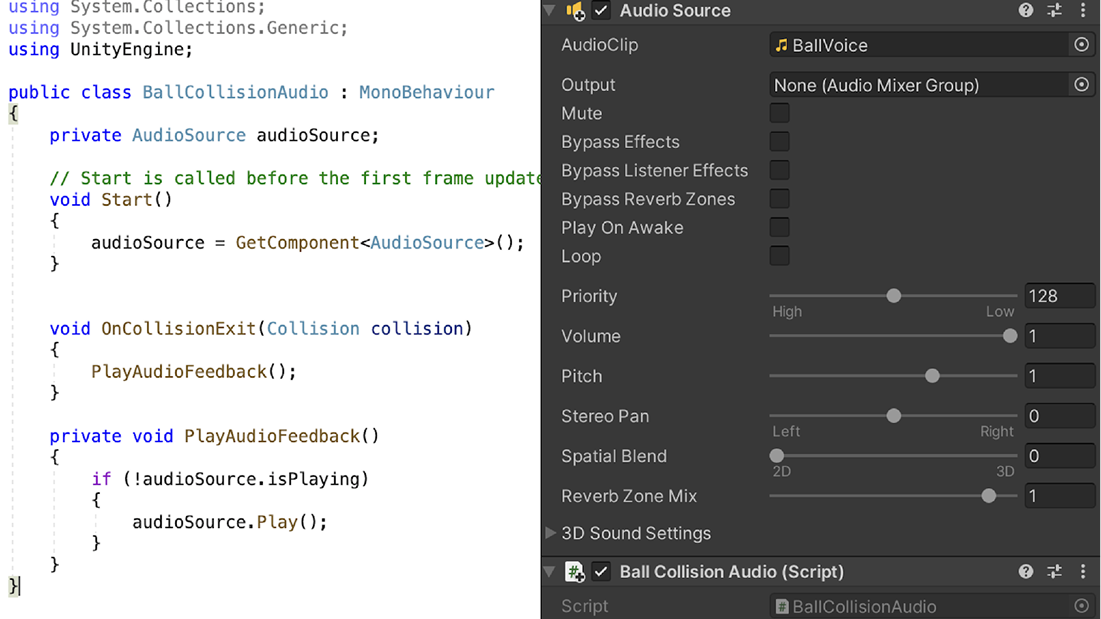The image size is (1101, 619).
Task: Open Audio Source three-dot options menu
Action: coord(1083,11)
